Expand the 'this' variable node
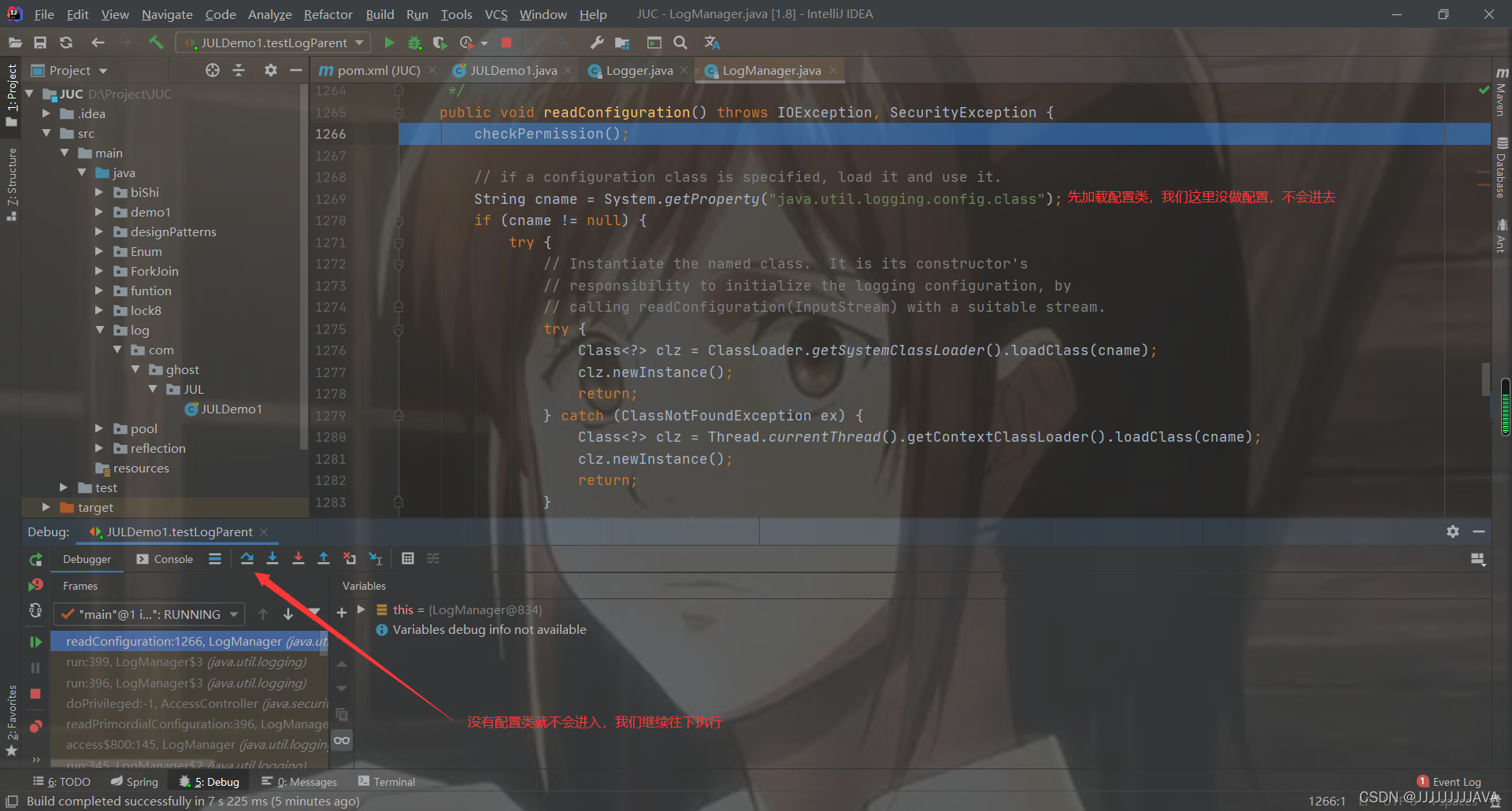The width and height of the screenshot is (1512, 811). point(361,609)
